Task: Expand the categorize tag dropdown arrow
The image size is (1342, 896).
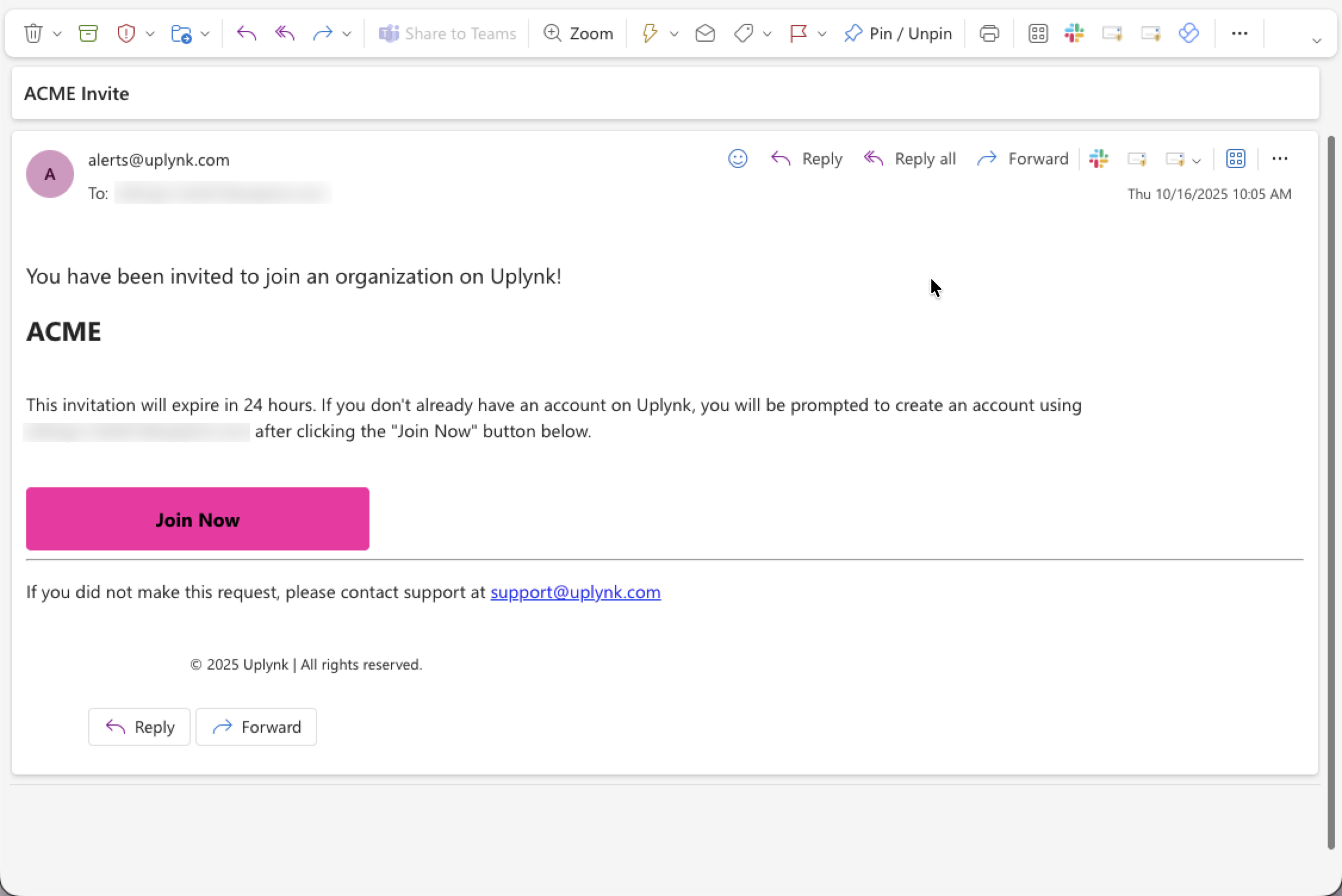Action: (767, 34)
